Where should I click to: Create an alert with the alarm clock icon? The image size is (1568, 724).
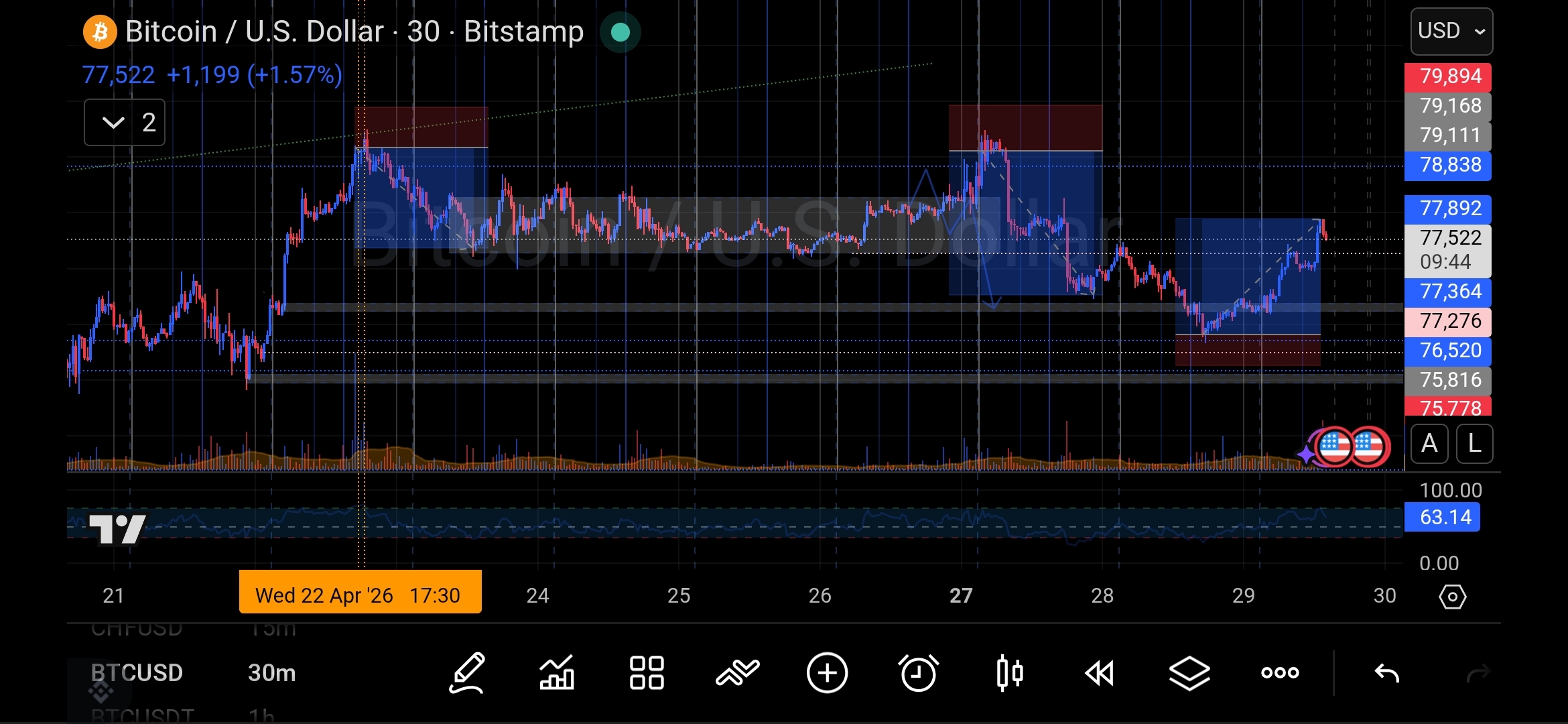point(919,672)
